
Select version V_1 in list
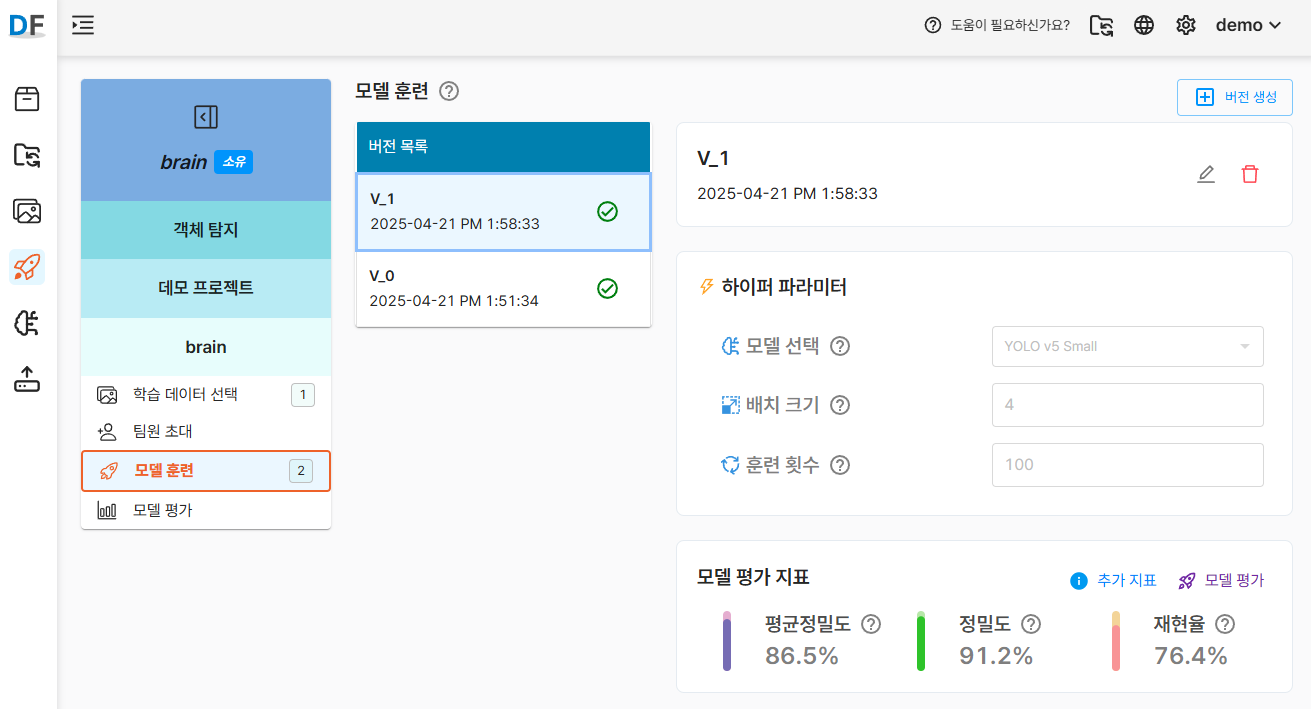coord(503,211)
